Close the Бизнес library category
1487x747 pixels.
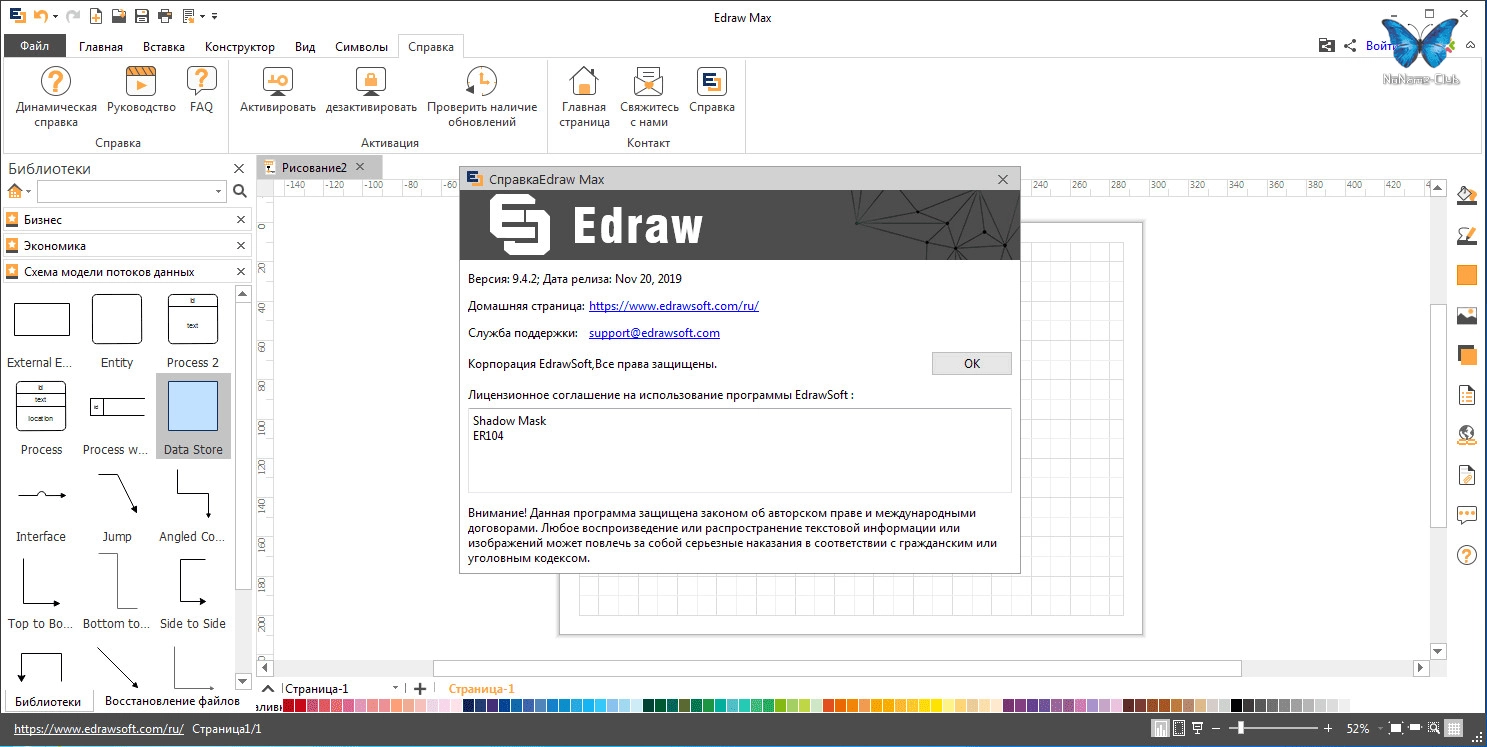pos(240,220)
